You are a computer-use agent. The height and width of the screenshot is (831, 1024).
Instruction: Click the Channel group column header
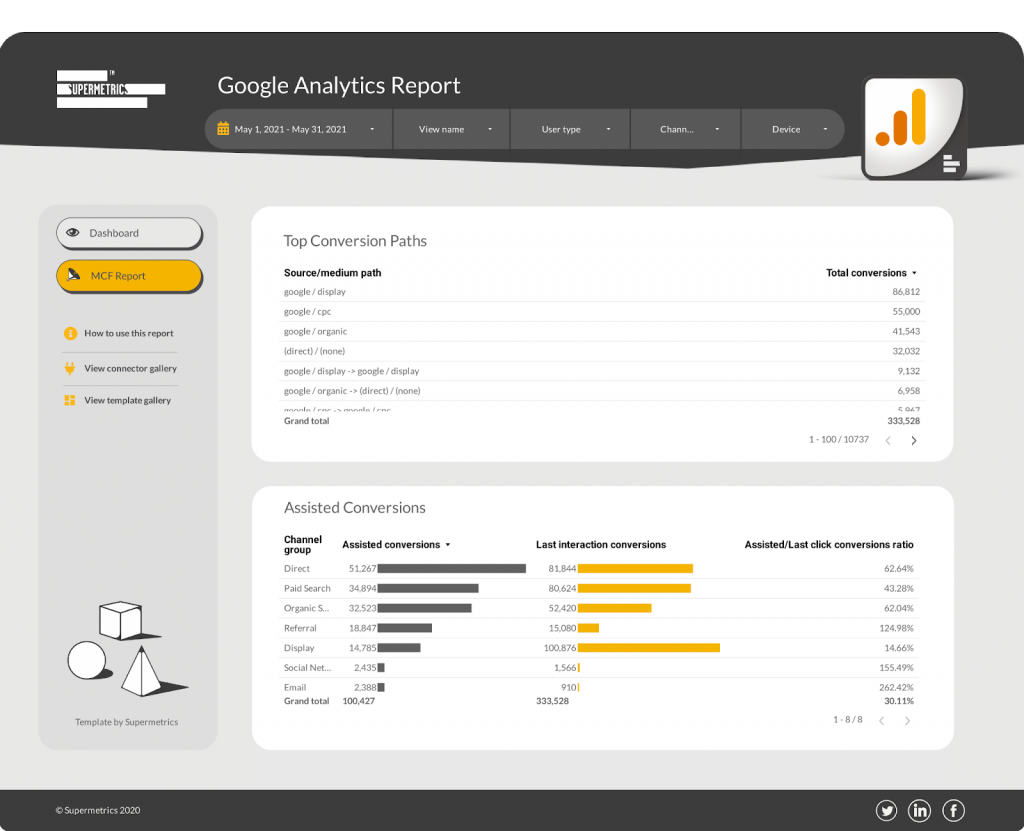coord(302,545)
